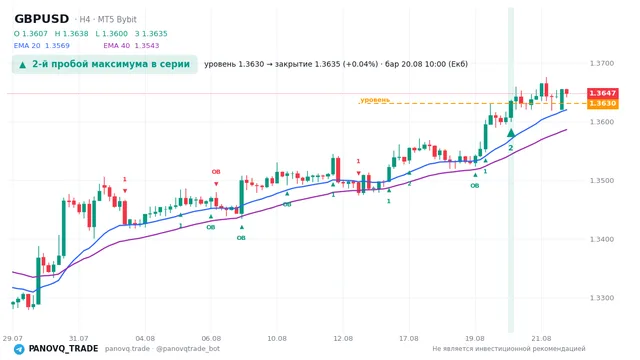Click the 1.3600 price axis label
The image size is (640, 360).
point(602,122)
